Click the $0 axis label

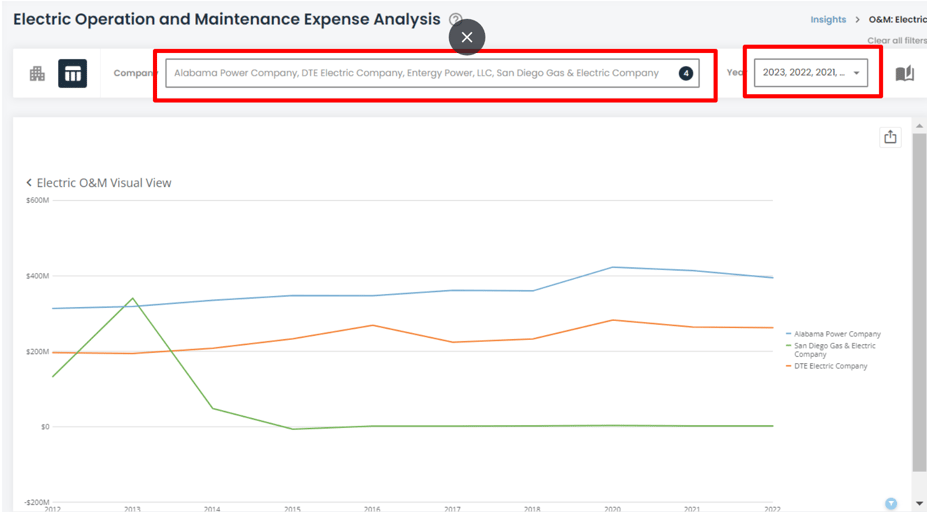click(45, 427)
